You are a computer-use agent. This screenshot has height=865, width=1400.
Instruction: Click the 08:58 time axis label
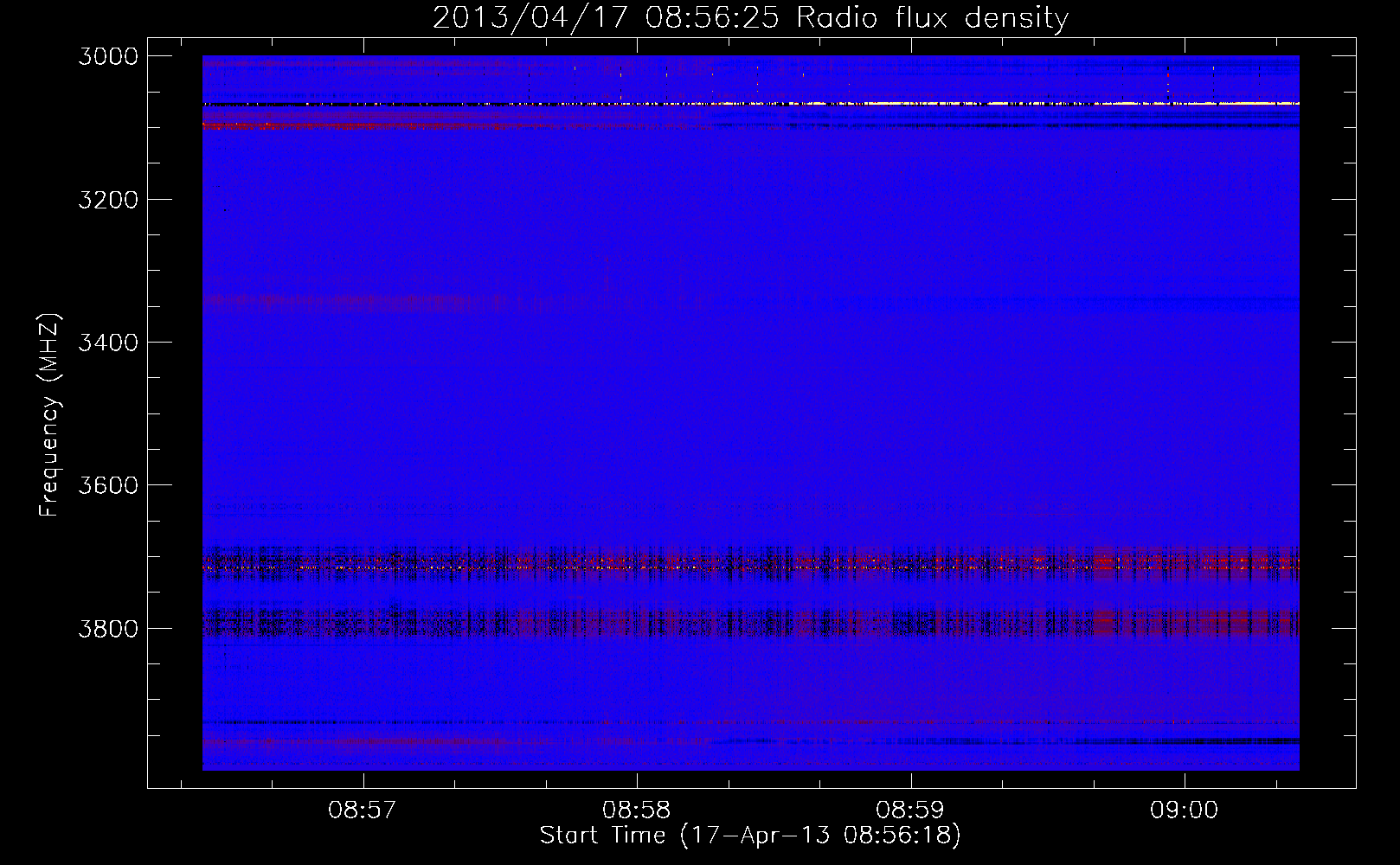point(637,811)
